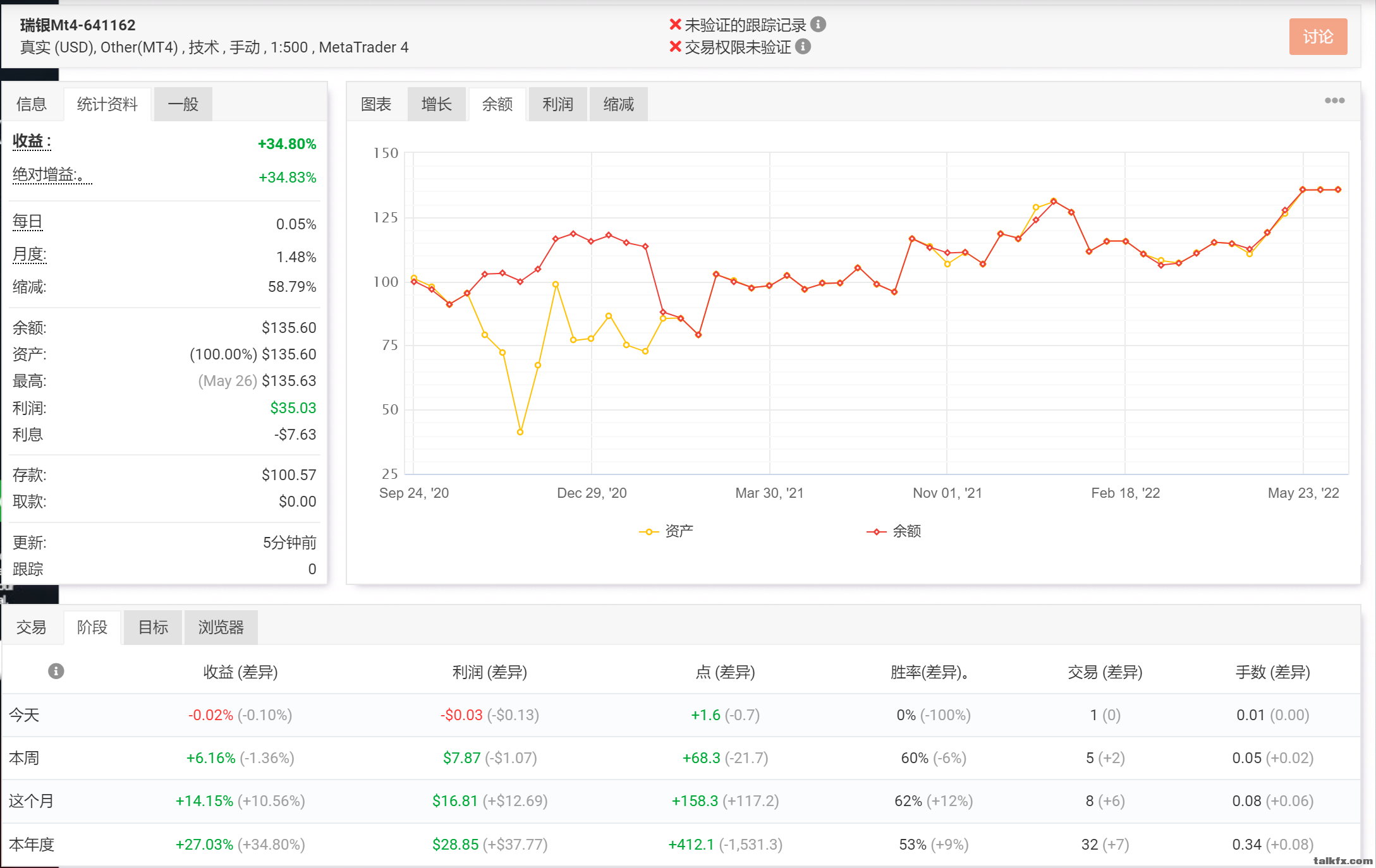Select the 阶段 tab in lower panel
This screenshot has height=868, width=1376.
[92, 627]
